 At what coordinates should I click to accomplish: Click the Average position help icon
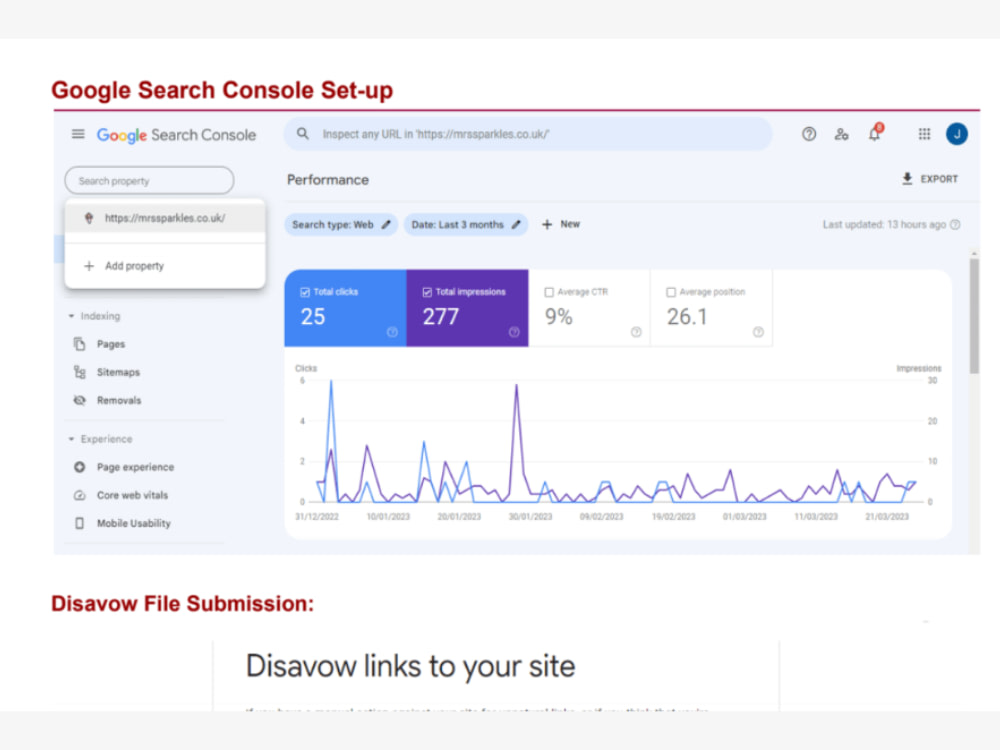coord(758,332)
